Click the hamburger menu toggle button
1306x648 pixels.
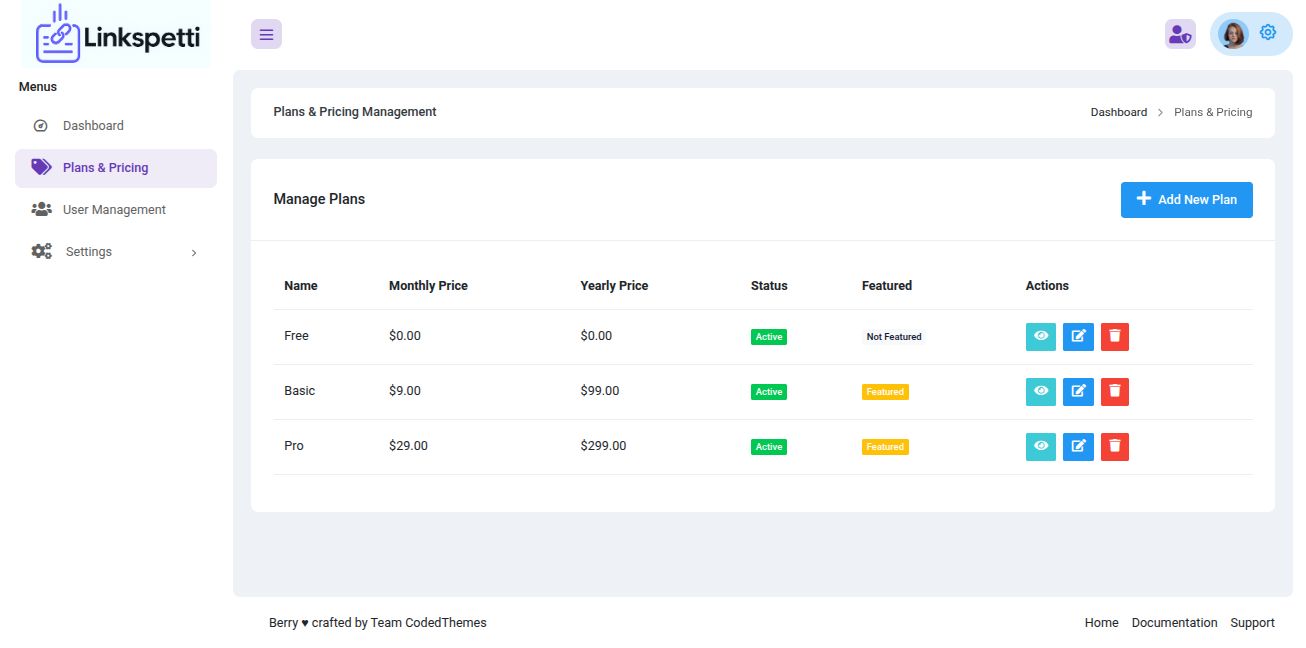pyautogui.click(x=266, y=34)
